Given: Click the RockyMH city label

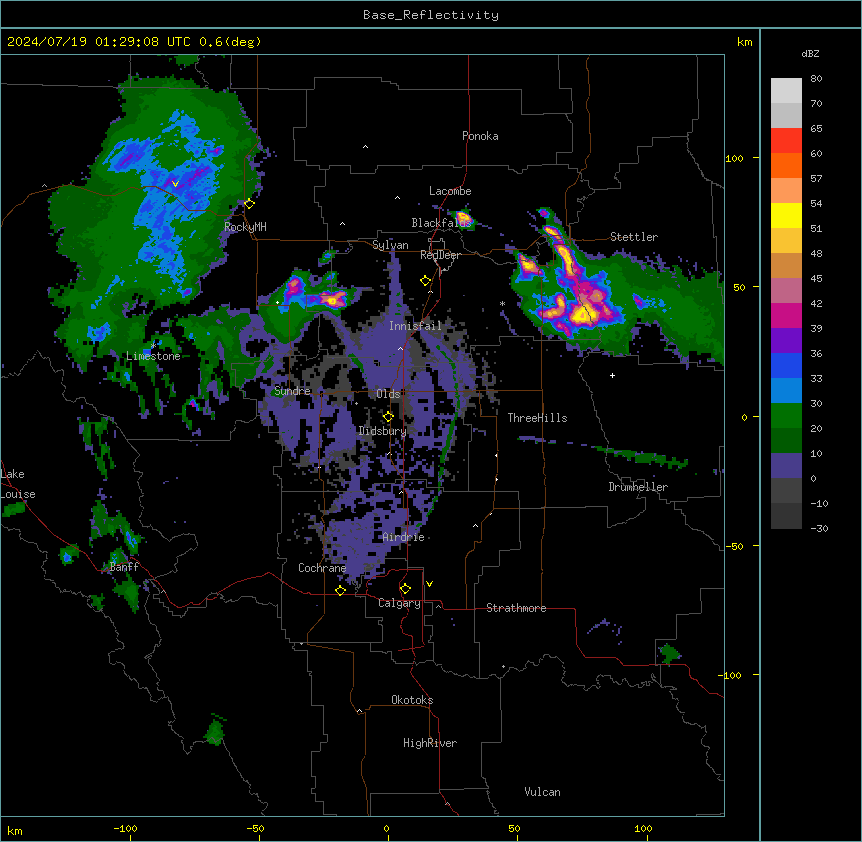Looking at the screenshot, I should tap(245, 226).
